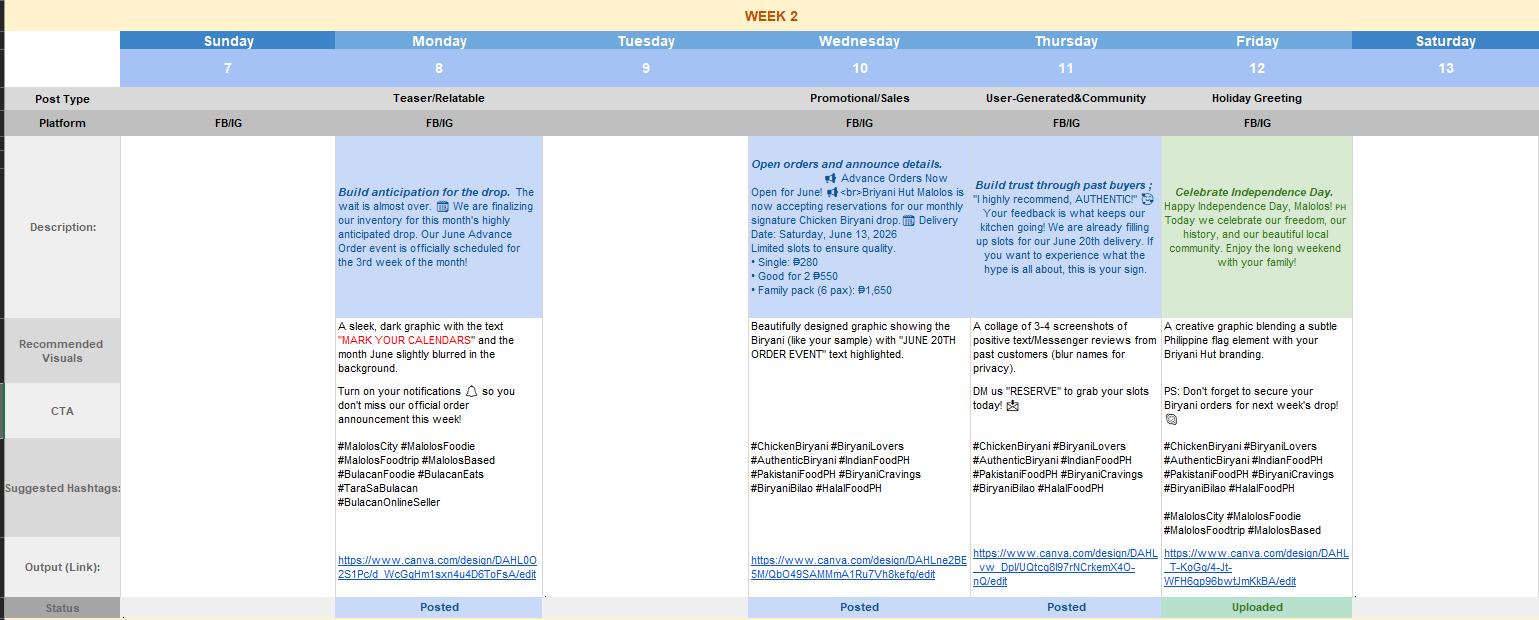Click the Sunday column header
Viewport: 1539px width, 620px height.
pos(228,41)
